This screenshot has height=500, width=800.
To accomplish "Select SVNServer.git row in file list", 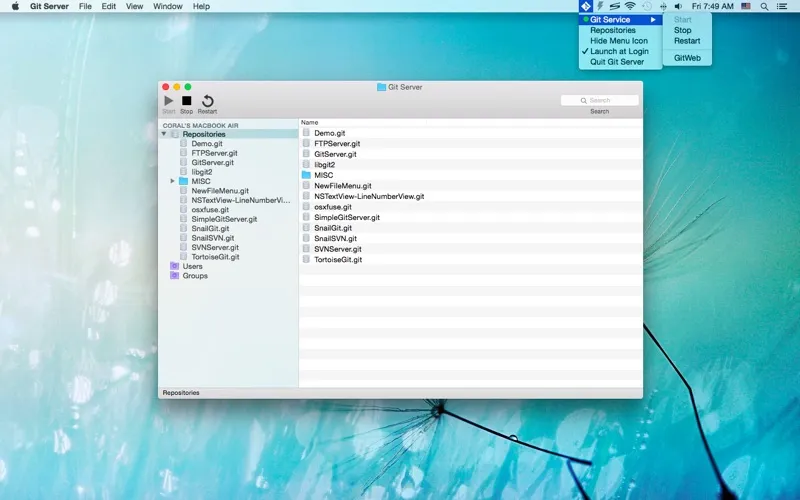I will pos(470,249).
